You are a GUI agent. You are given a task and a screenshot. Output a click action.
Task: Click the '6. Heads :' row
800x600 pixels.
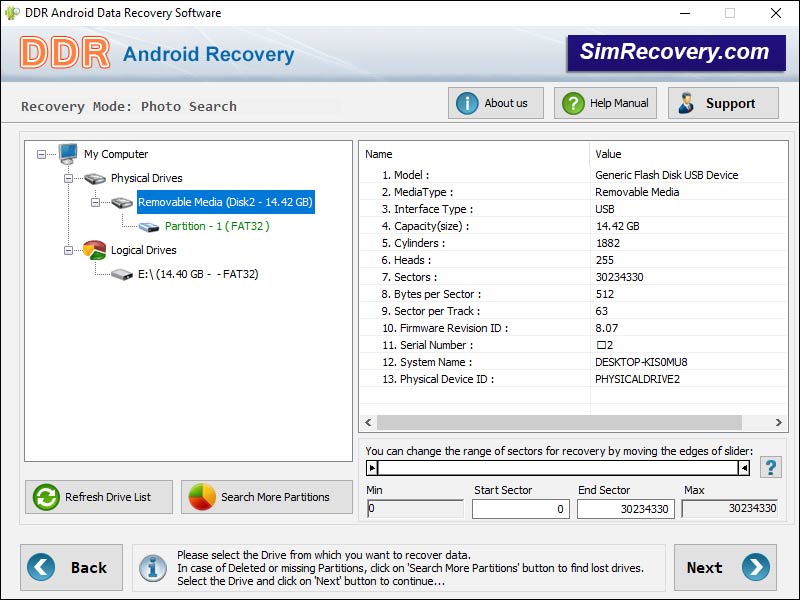pyautogui.click(x=573, y=260)
